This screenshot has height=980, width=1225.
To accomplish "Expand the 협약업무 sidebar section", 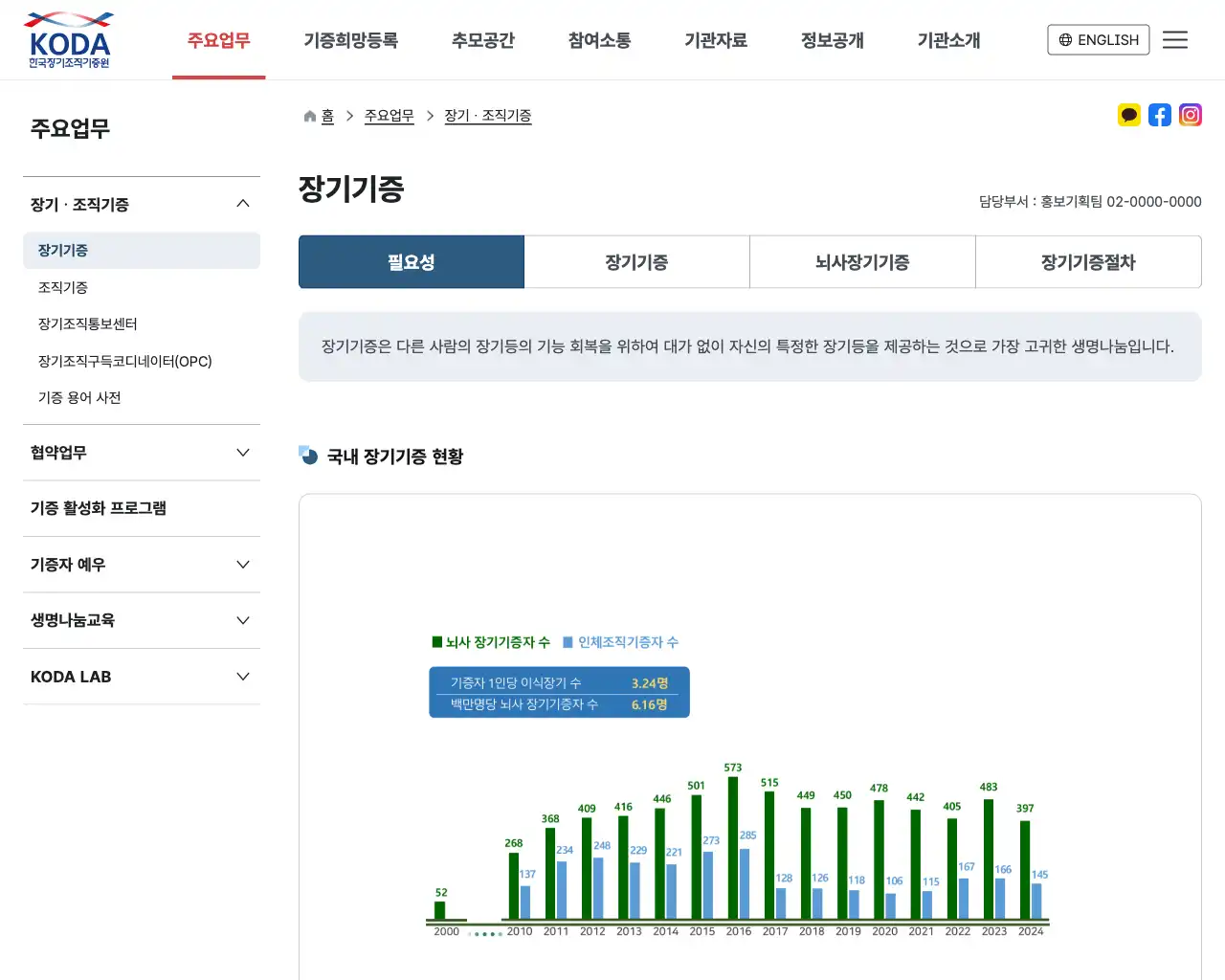I will coord(243,452).
